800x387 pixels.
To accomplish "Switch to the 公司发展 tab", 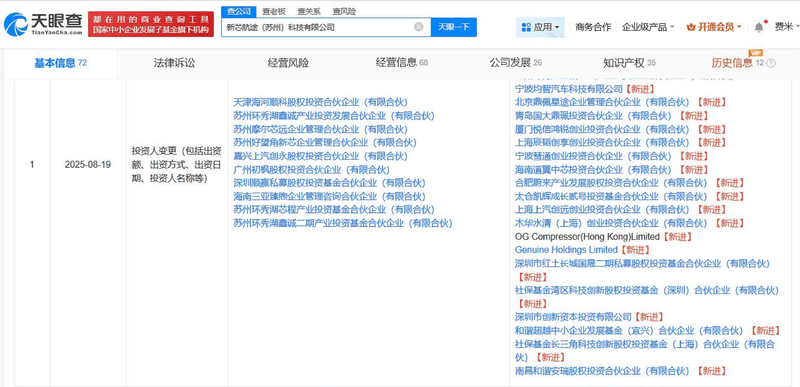I will (516, 63).
